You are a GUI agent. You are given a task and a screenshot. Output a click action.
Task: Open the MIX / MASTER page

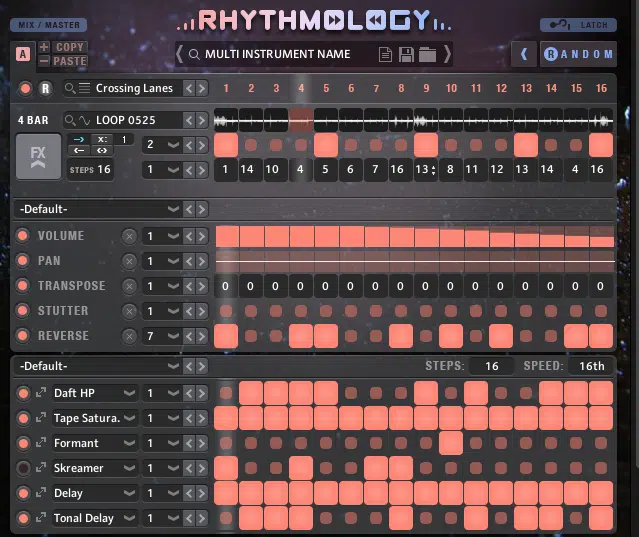click(x=48, y=25)
